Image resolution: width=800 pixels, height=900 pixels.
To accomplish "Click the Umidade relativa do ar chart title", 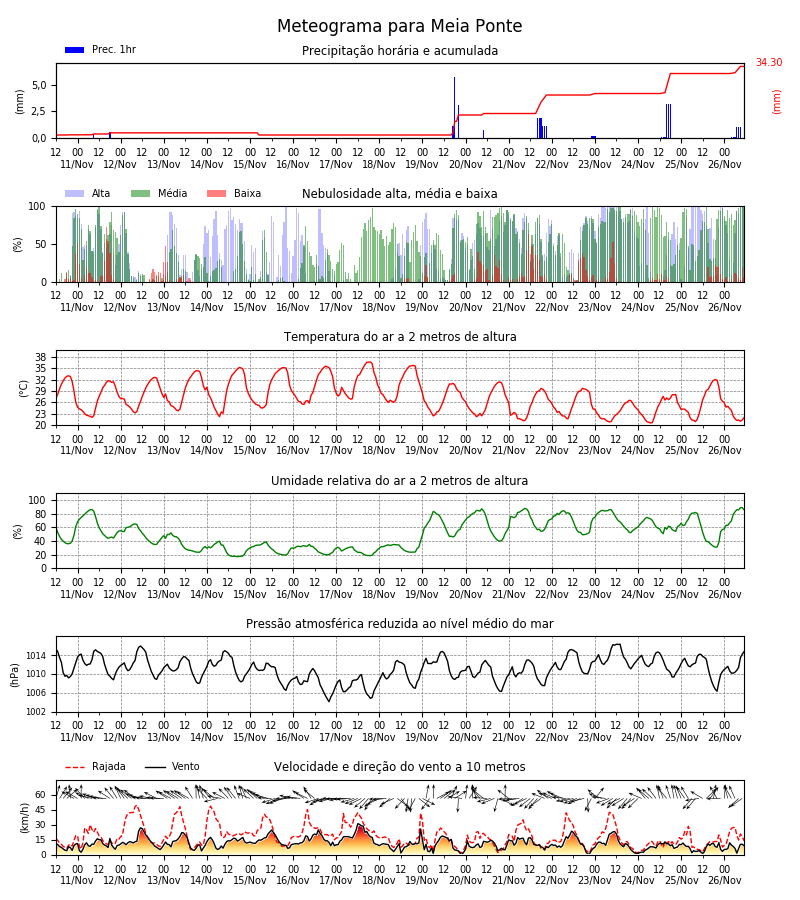I will pyautogui.click(x=399, y=480).
